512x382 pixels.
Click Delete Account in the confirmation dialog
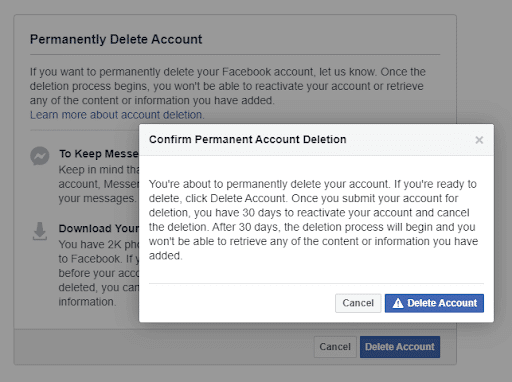tap(434, 303)
